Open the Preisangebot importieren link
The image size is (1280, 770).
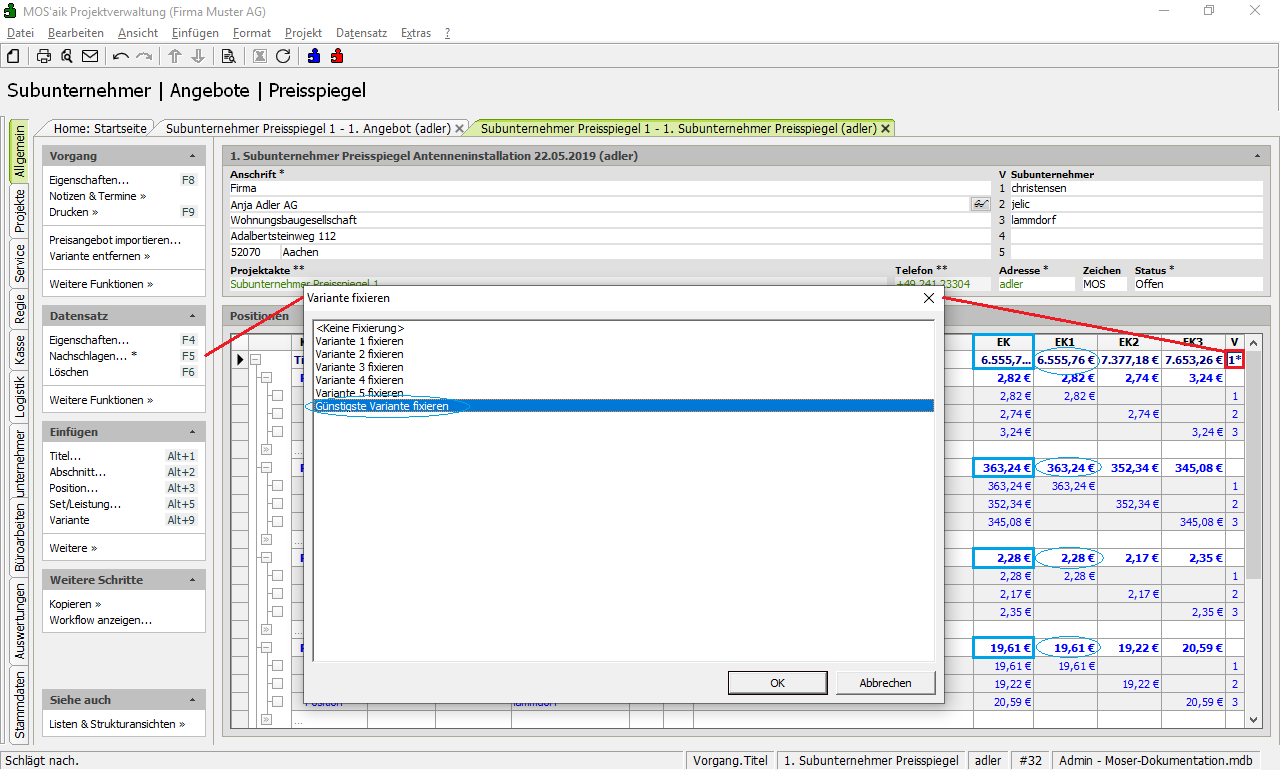[x=115, y=240]
